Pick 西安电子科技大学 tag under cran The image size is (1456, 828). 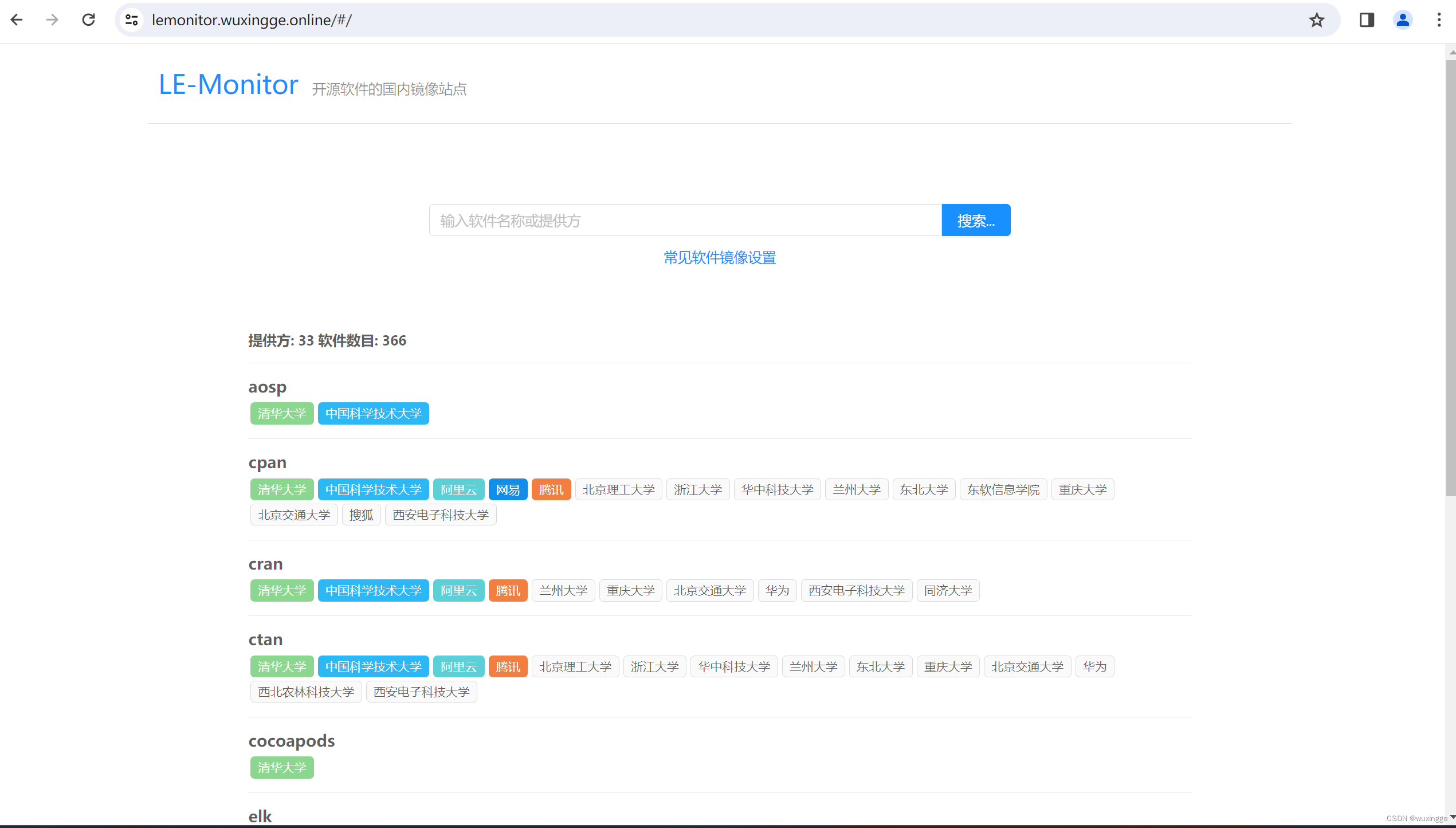tap(857, 591)
